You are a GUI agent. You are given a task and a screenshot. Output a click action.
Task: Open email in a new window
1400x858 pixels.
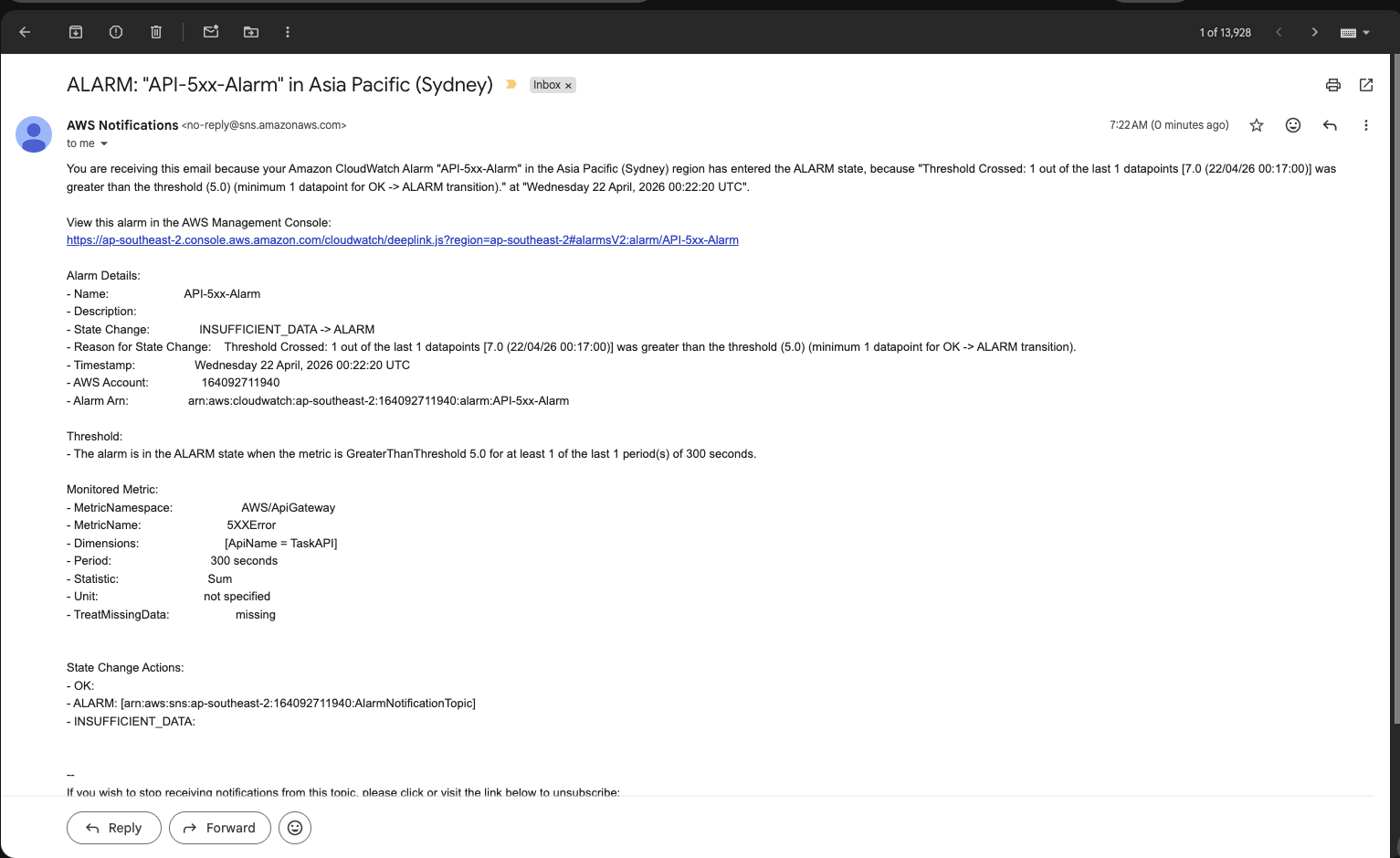coord(1366,84)
